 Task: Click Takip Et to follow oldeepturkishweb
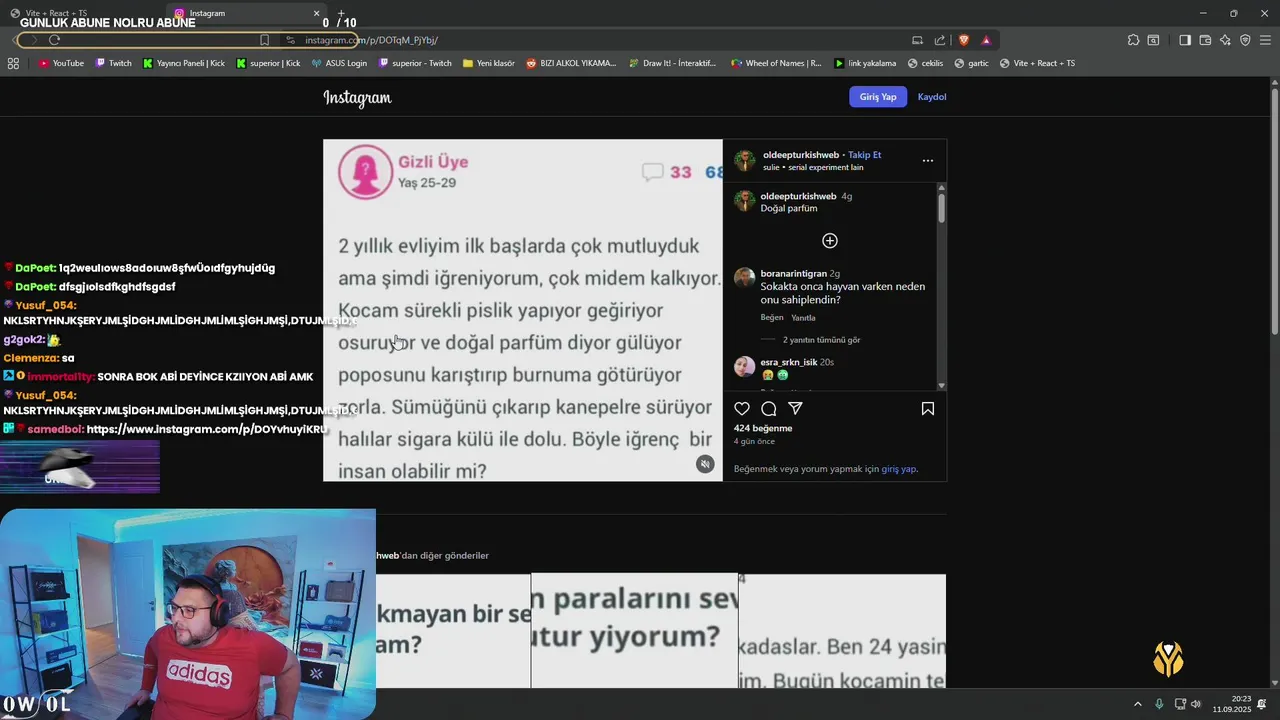tap(864, 155)
